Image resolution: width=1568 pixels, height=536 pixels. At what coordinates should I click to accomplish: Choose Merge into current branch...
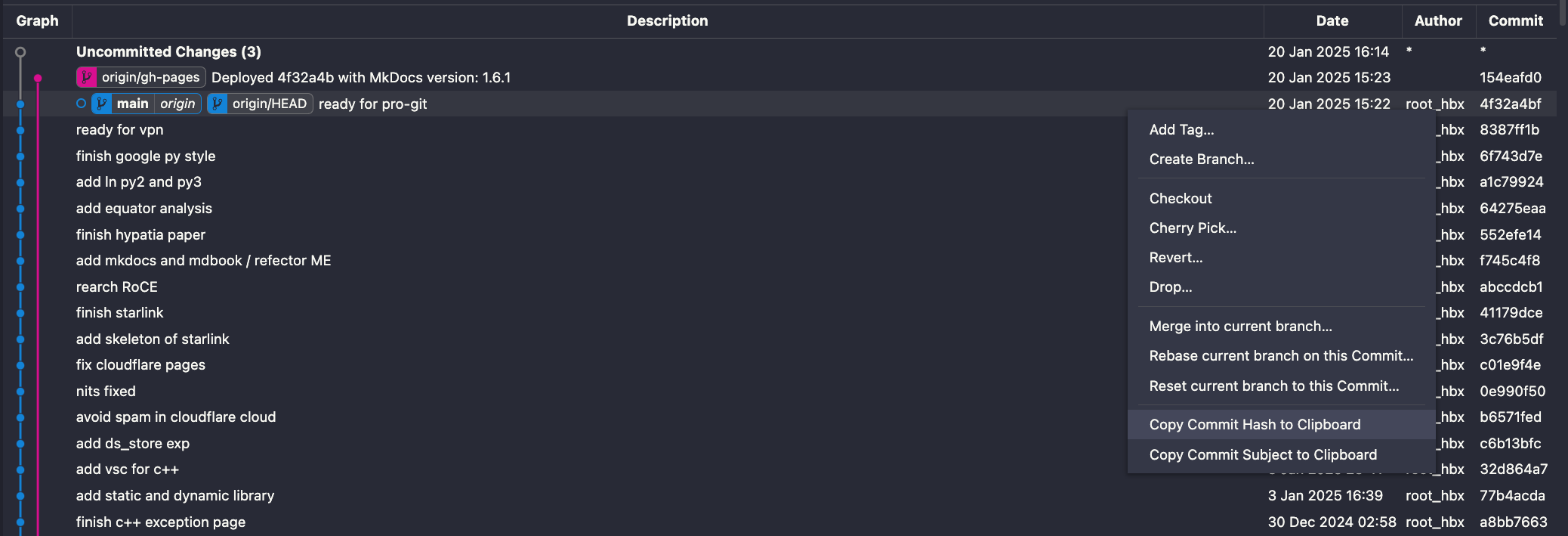point(1240,327)
